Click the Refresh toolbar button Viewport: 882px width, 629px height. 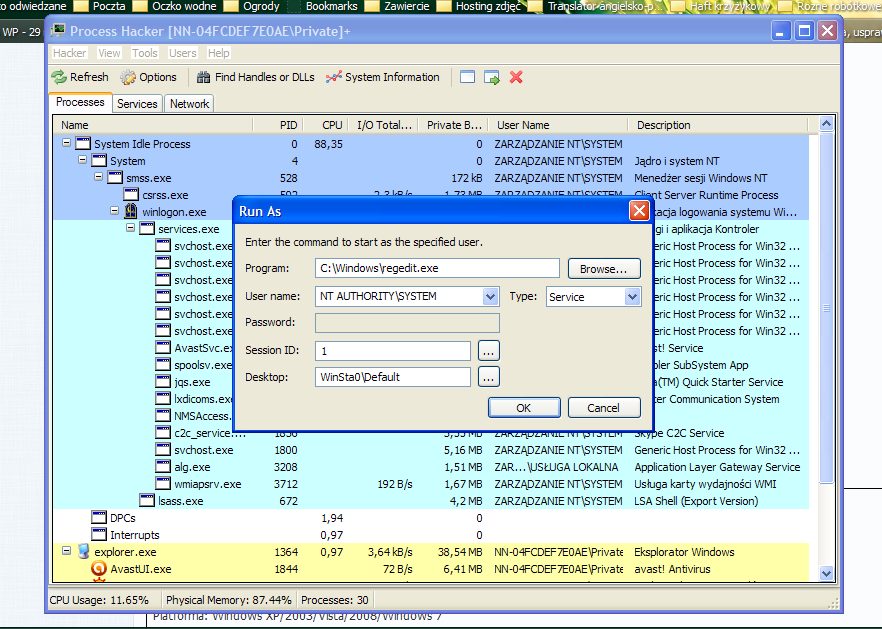(80, 77)
